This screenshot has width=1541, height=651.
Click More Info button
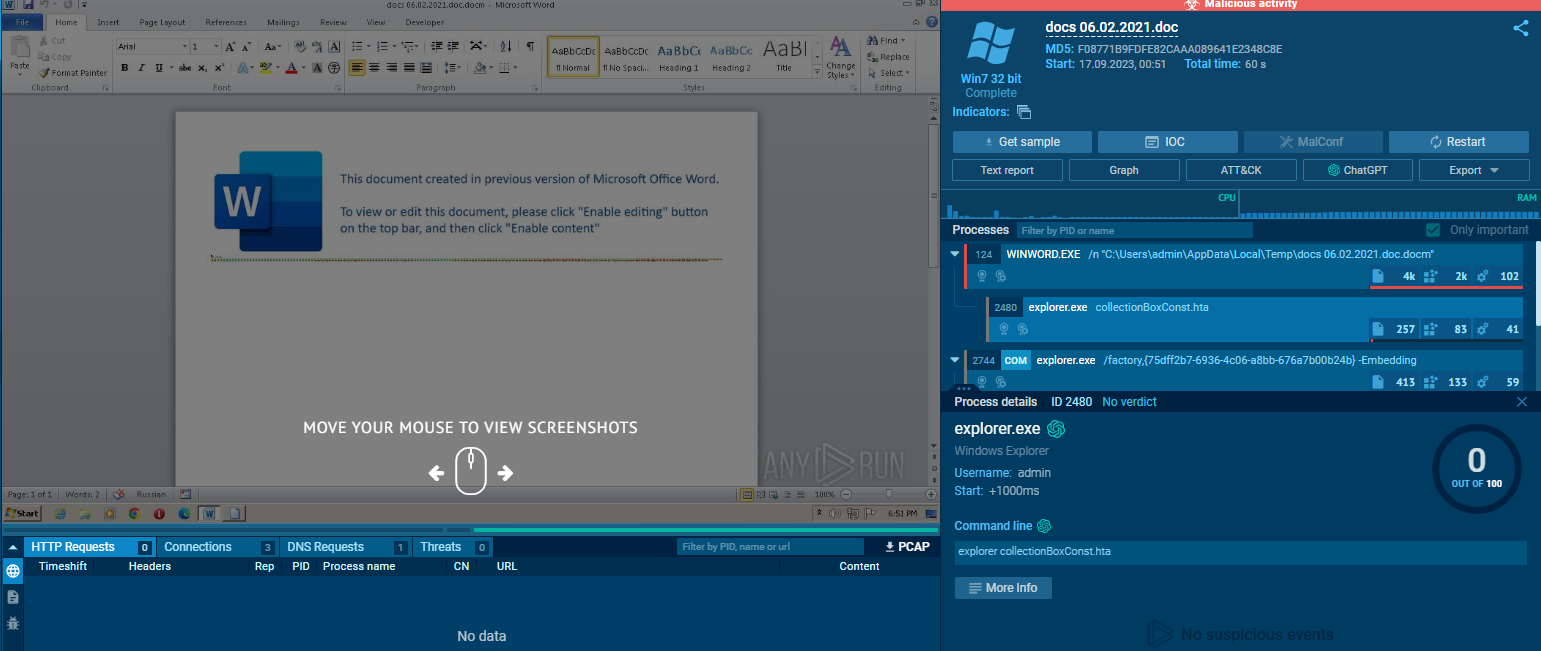point(1003,588)
